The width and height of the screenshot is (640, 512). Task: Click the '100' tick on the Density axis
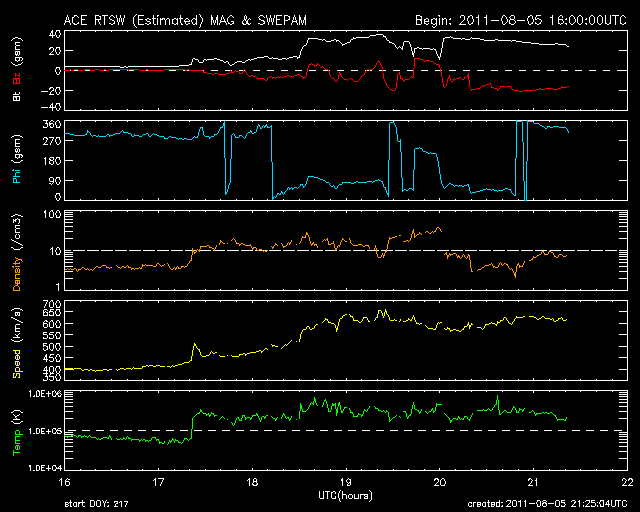(x=52, y=215)
